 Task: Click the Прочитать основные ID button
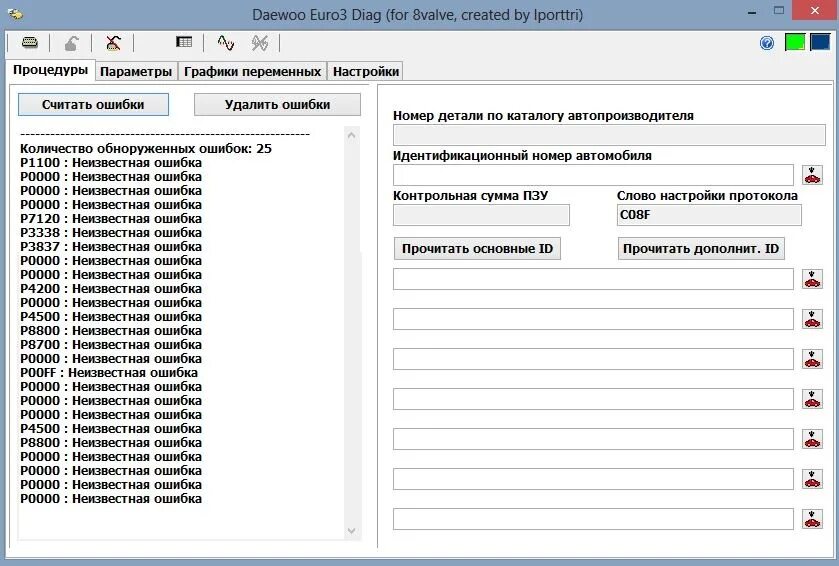tap(477, 249)
